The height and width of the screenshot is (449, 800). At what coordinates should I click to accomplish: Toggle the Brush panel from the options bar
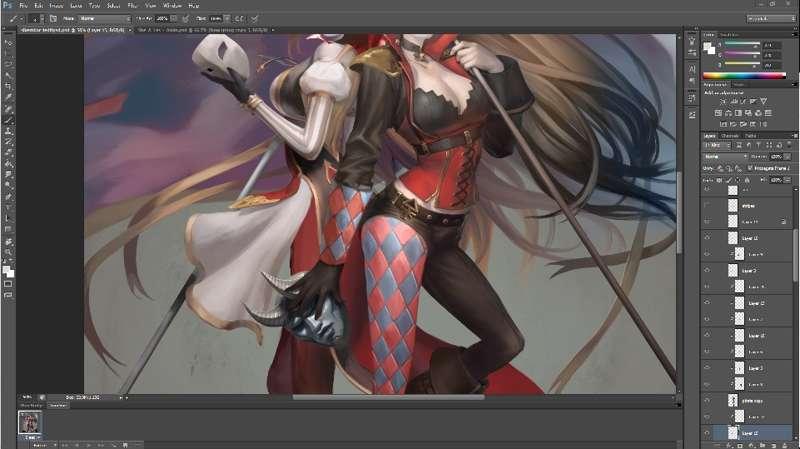click(53, 18)
